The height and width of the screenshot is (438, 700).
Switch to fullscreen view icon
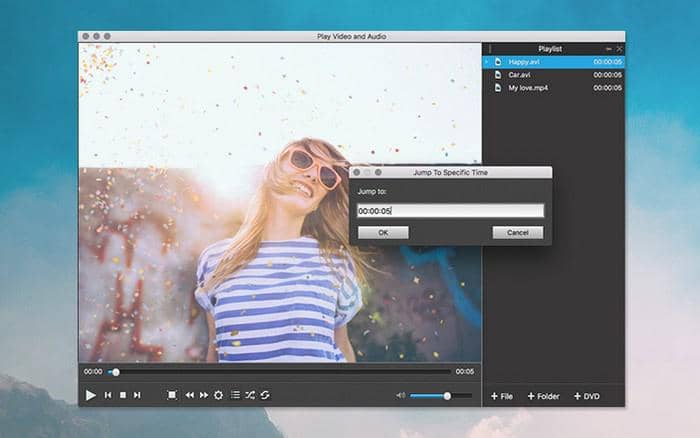point(171,395)
